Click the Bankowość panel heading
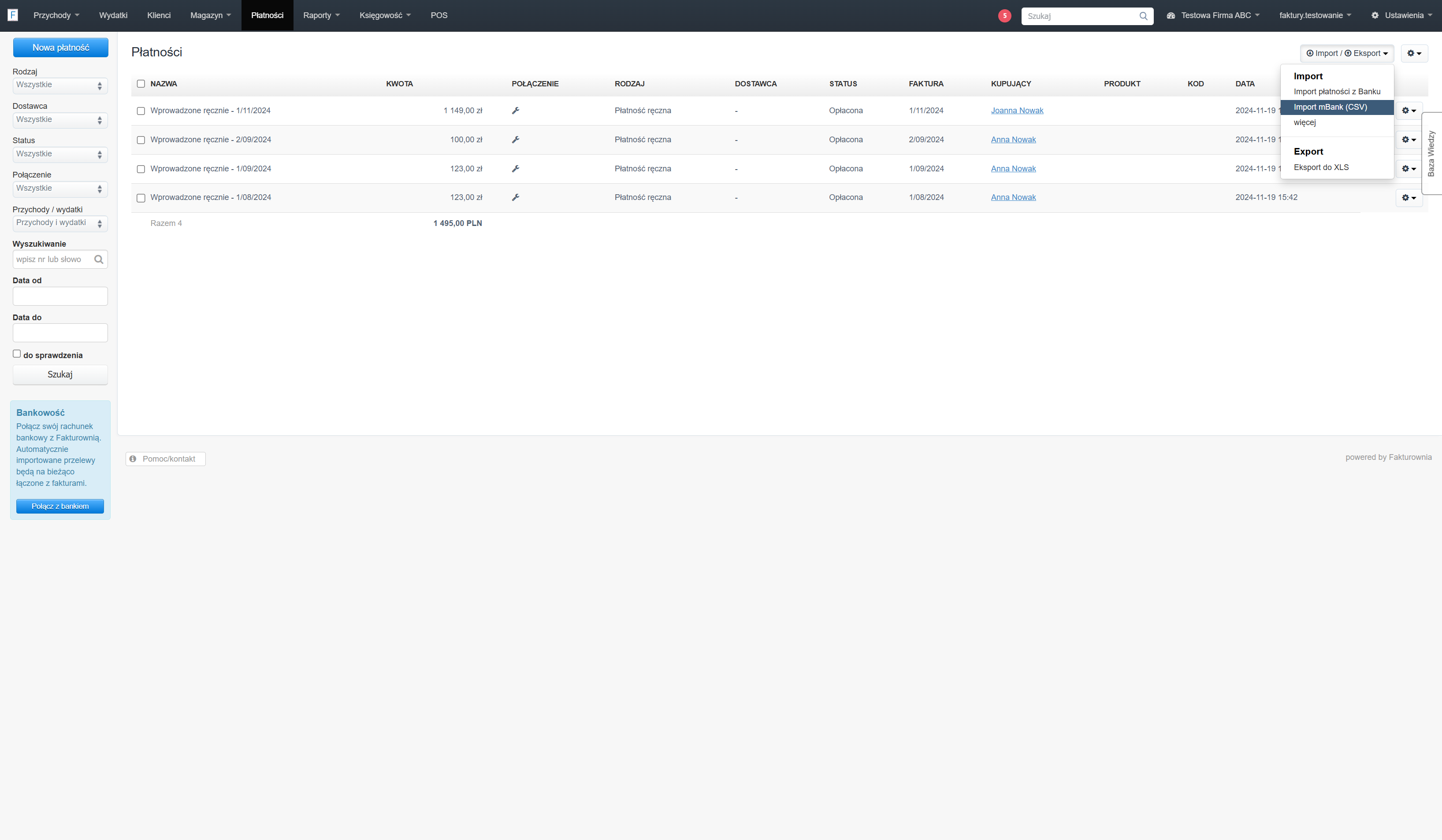The height and width of the screenshot is (840, 1442). coord(40,413)
